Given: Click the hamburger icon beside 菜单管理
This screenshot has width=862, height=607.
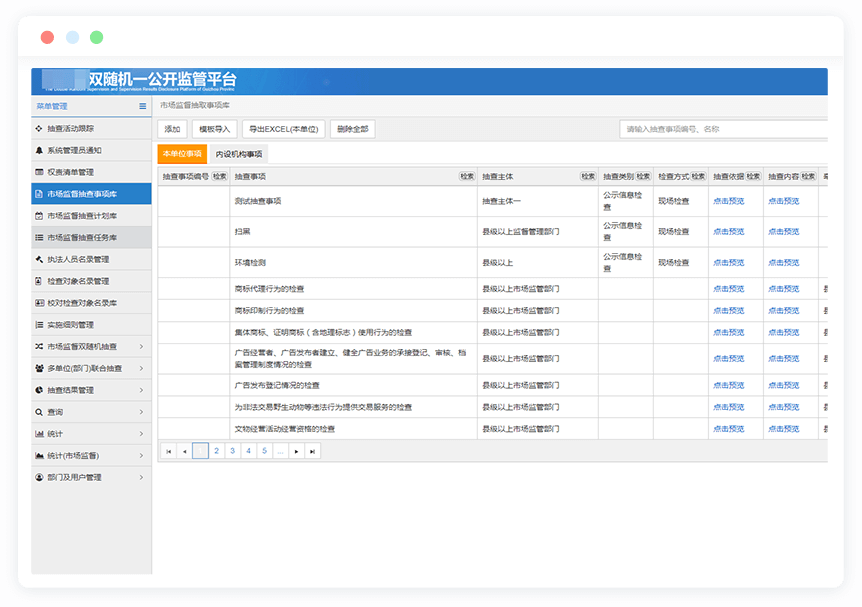Looking at the screenshot, I should coord(142,106).
